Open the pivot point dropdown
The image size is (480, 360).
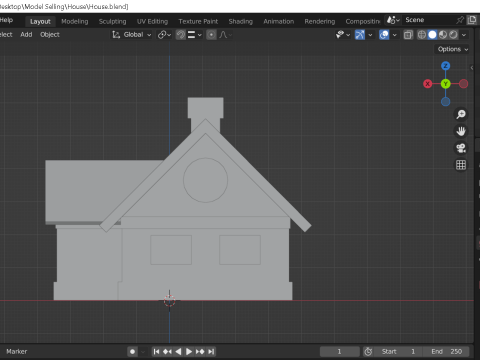[164, 35]
